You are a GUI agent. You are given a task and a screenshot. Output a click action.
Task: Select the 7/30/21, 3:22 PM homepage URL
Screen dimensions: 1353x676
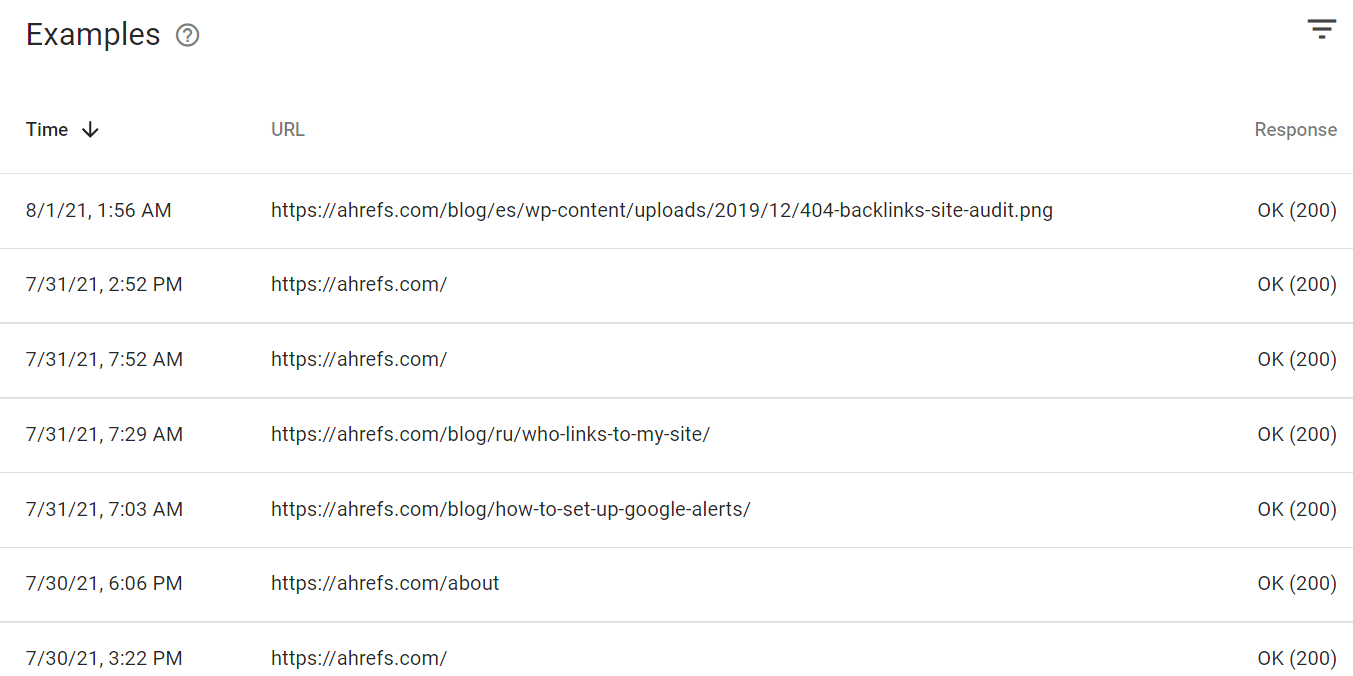(x=358, y=659)
